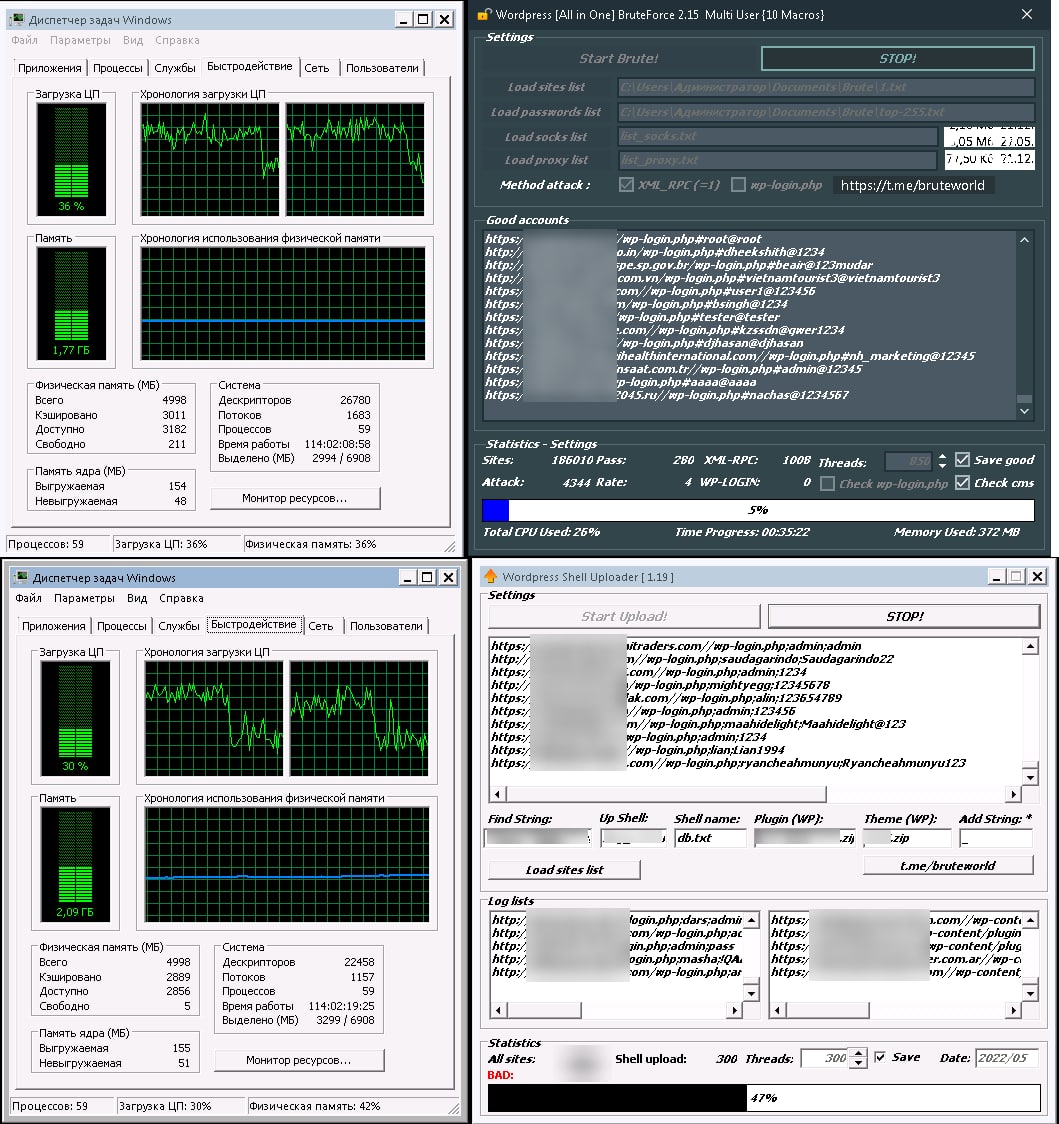Select Shell Uploader row ending mightyegg;12345678
The image size is (1059, 1124).
tap(660, 685)
